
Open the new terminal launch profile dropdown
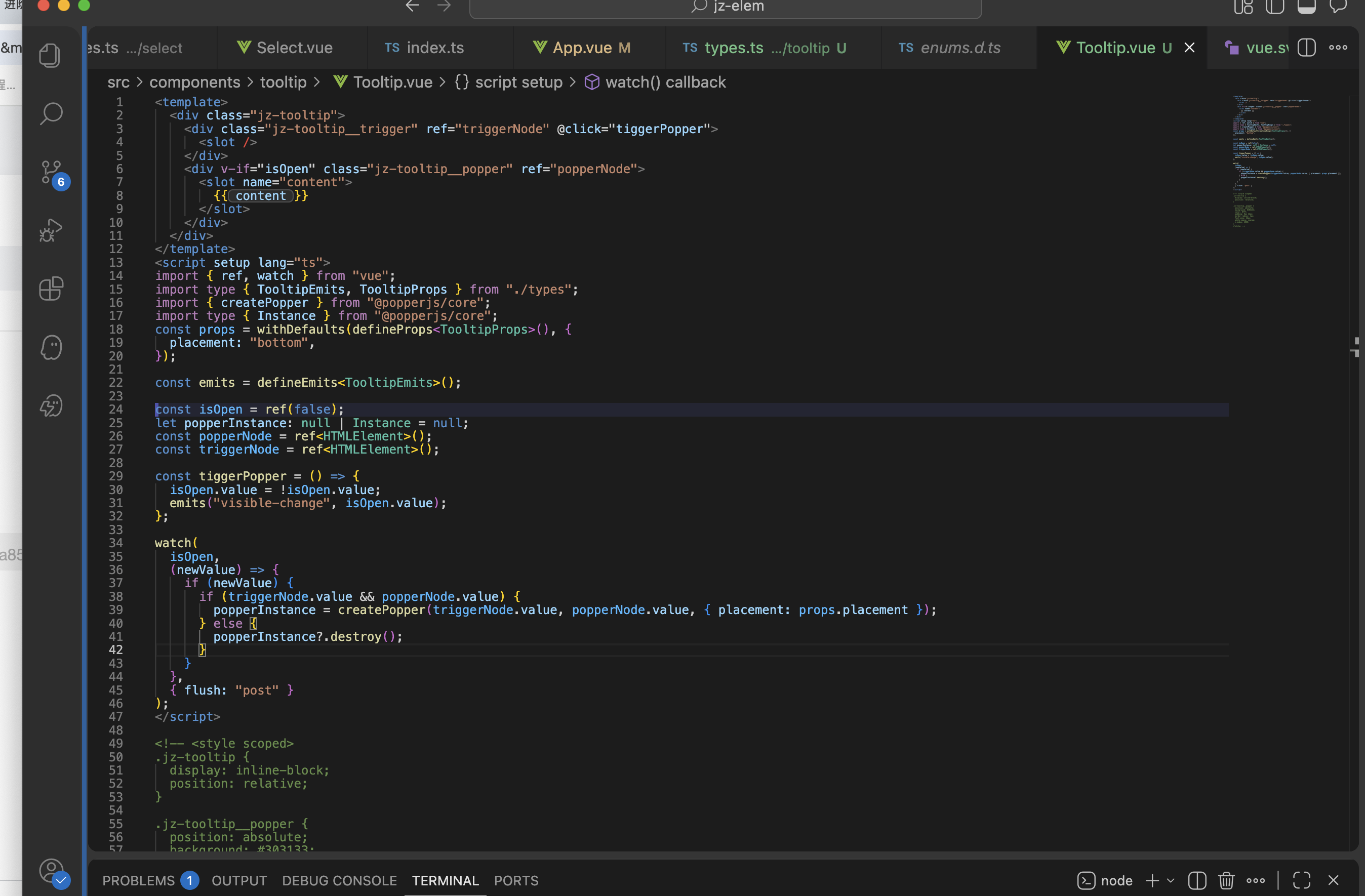pyautogui.click(x=1171, y=880)
